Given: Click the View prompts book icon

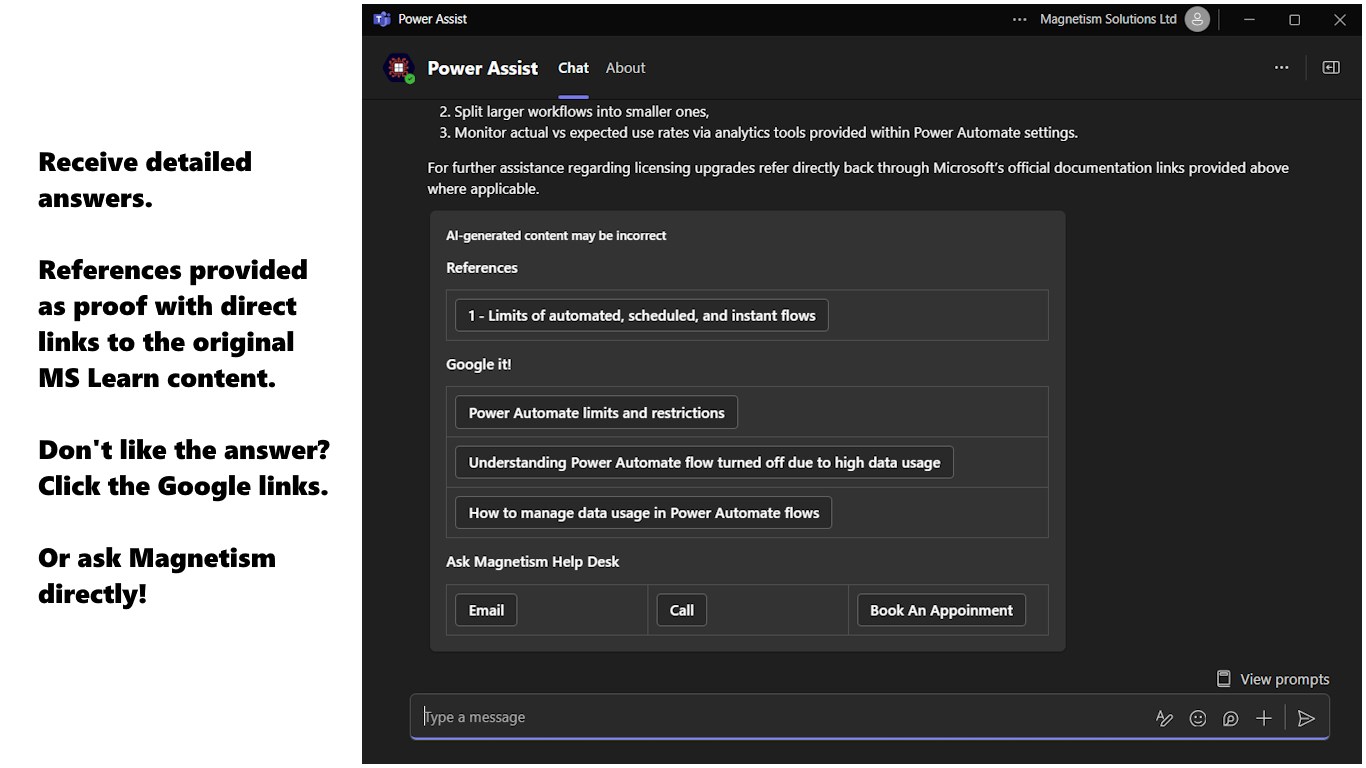Looking at the screenshot, I should click(x=1223, y=679).
